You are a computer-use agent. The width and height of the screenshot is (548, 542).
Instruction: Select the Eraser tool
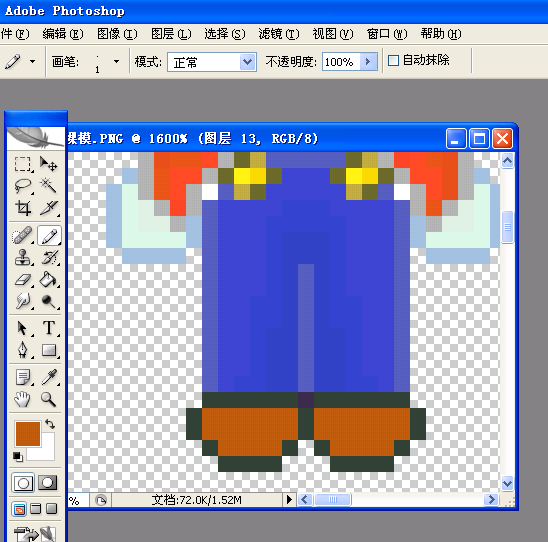[23, 279]
